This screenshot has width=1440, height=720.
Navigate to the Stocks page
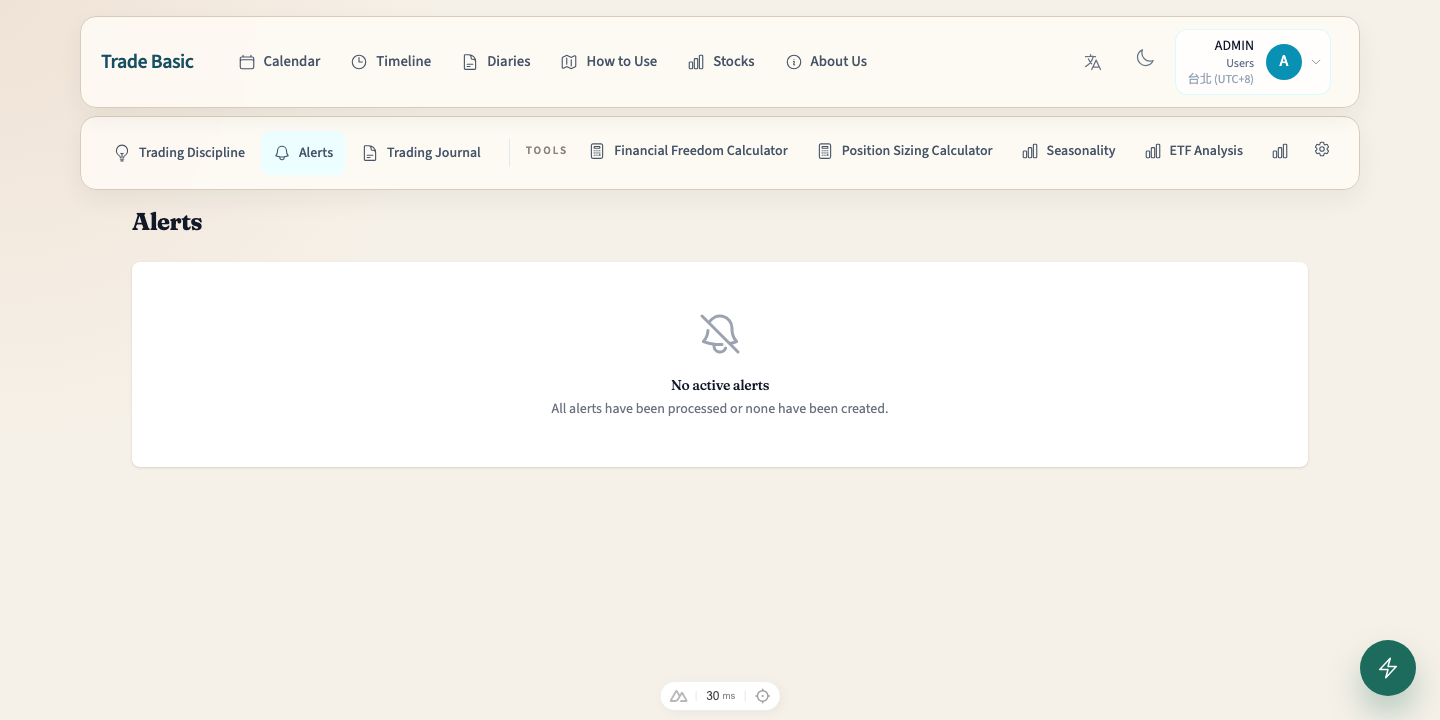click(721, 62)
